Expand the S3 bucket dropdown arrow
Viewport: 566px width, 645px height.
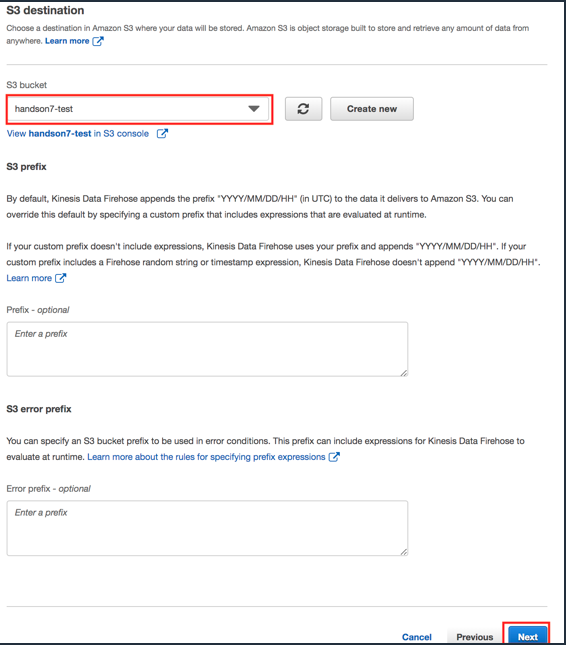pyautogui.click(x=254, y=109)
